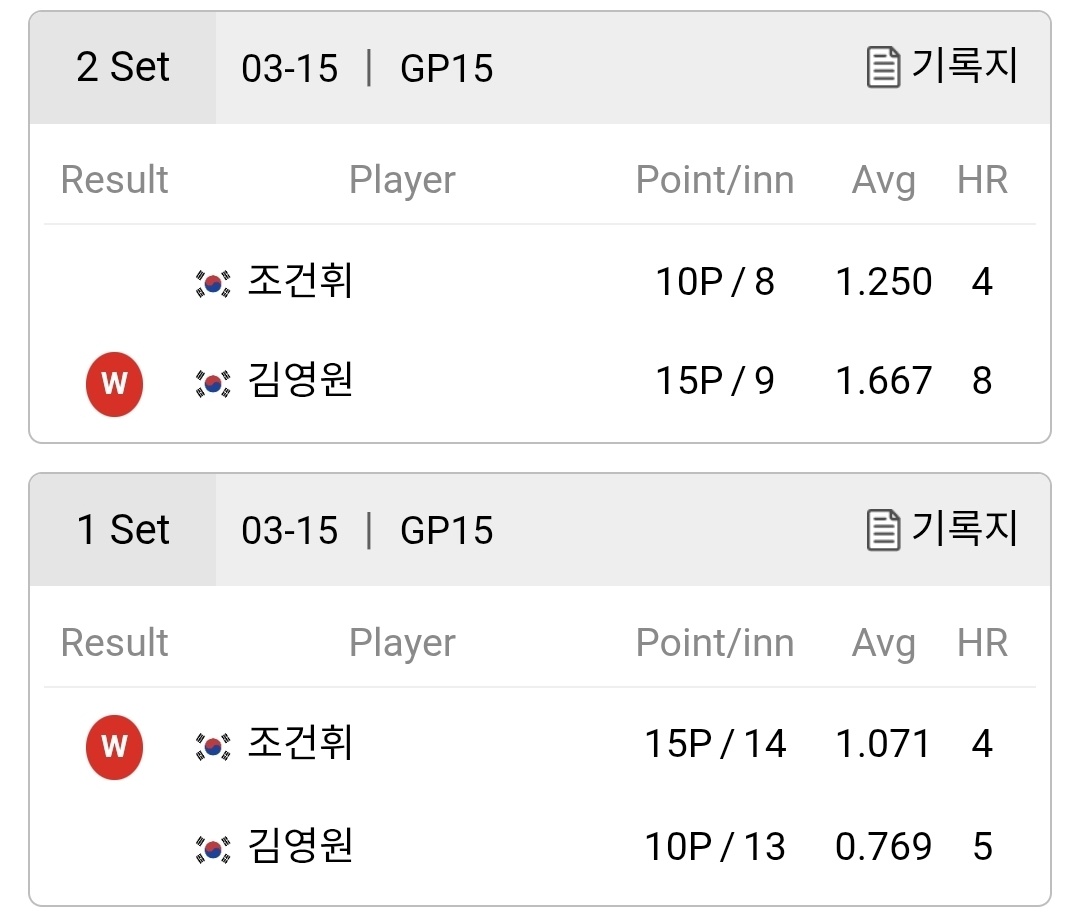This screenshot has height=916, width=1080.
Task: Open player 조건휘 in the 1 Set table
Action: click(300, 742)
